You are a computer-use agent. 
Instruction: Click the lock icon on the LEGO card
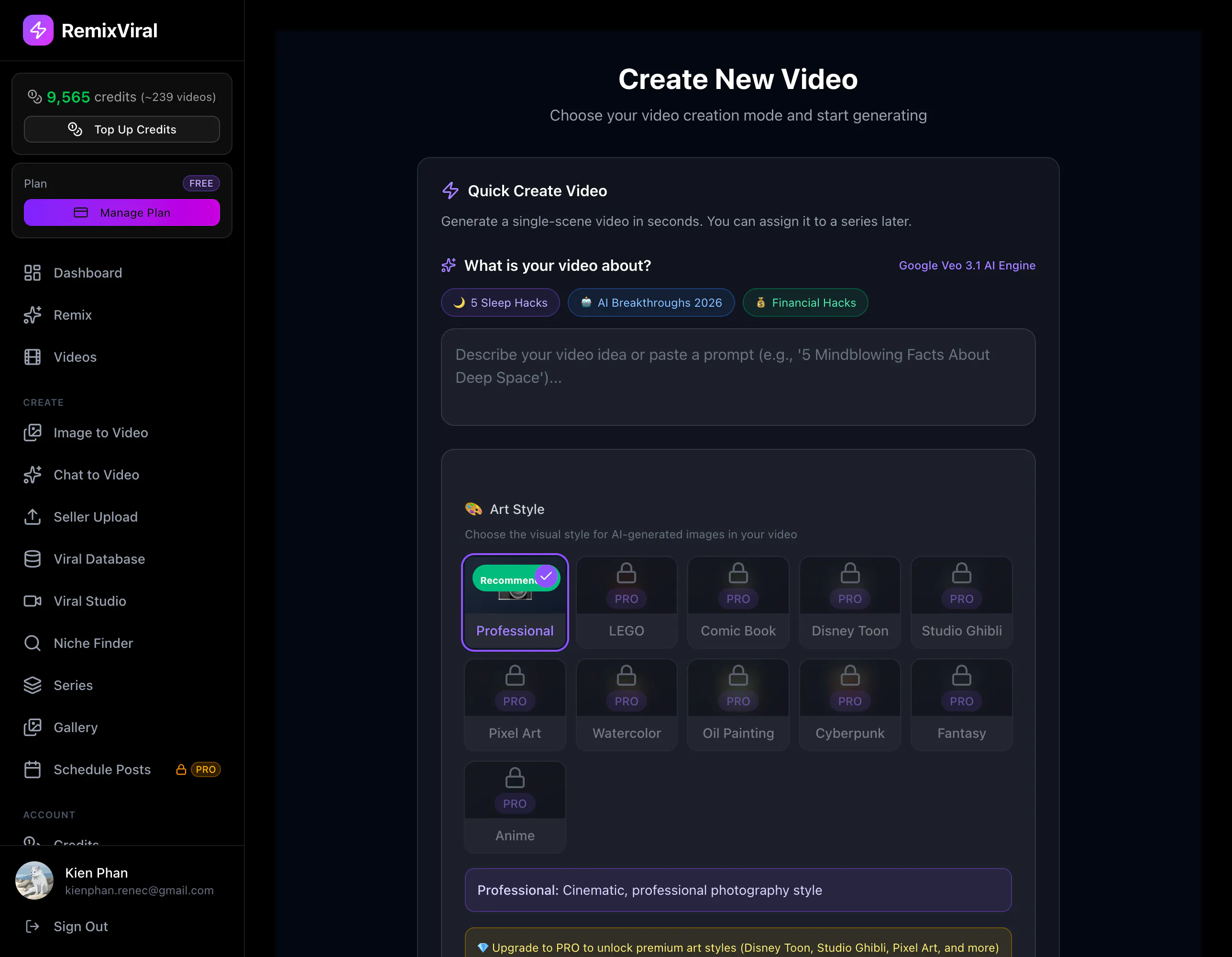[x=626, y=573]
